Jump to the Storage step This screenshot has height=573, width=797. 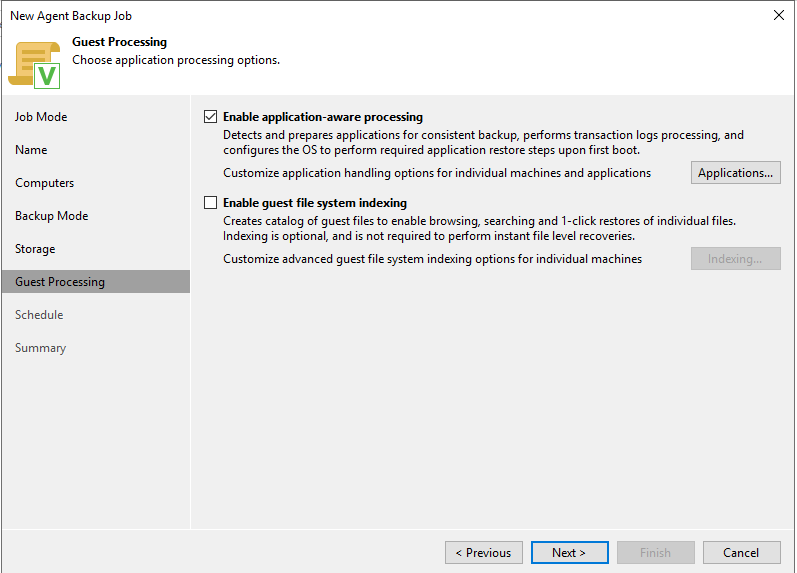tap(35, 249)
